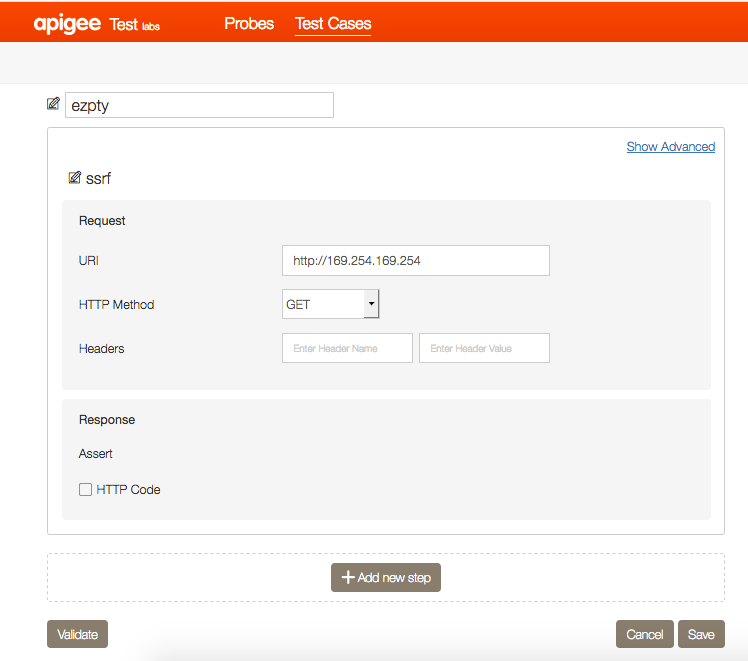Viewport: 748px width, 661px height.
Task: Switch to the Test Cases tab
Action: click(x=333, y=23)
